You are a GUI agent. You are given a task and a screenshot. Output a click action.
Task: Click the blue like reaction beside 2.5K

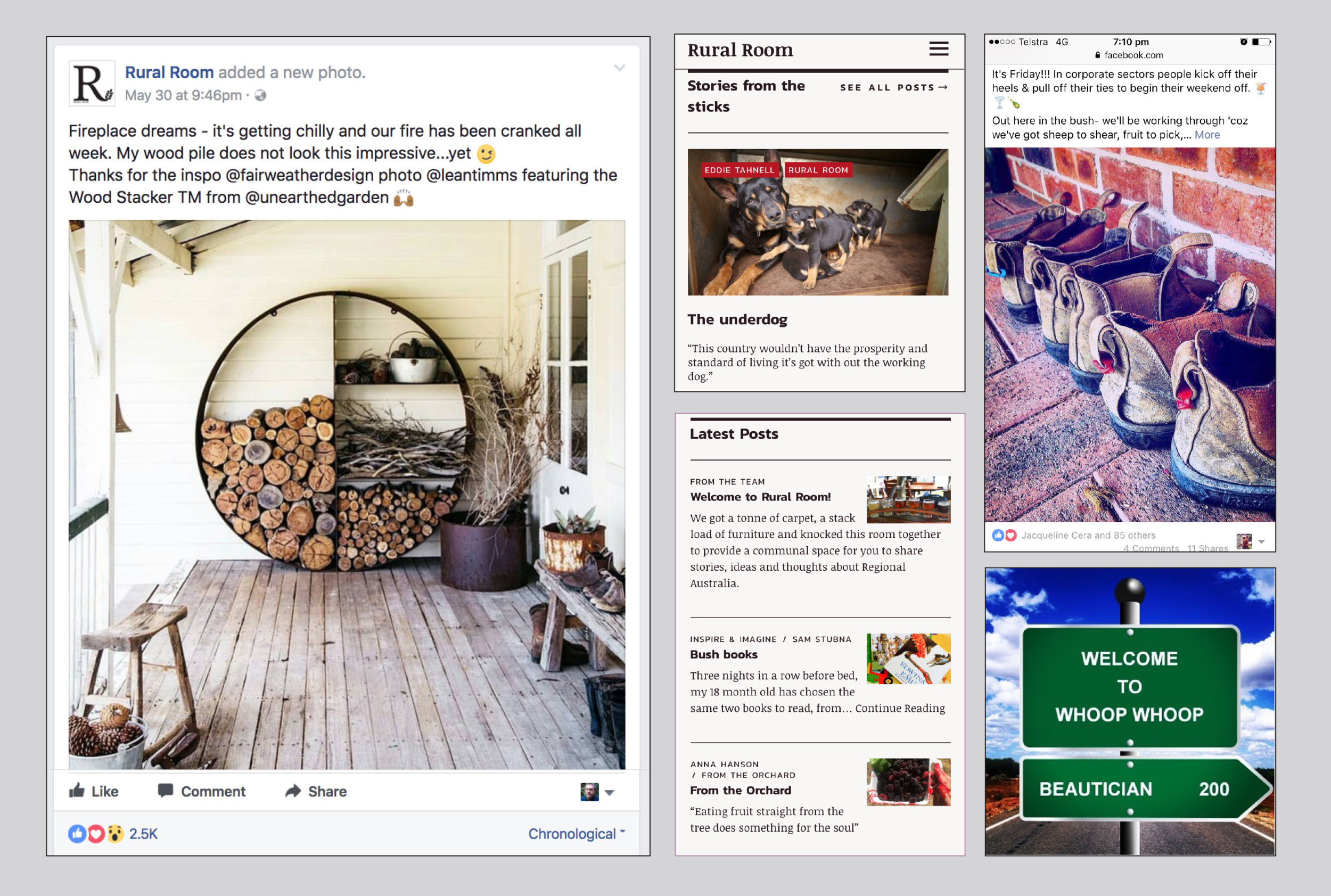[77, 834]
